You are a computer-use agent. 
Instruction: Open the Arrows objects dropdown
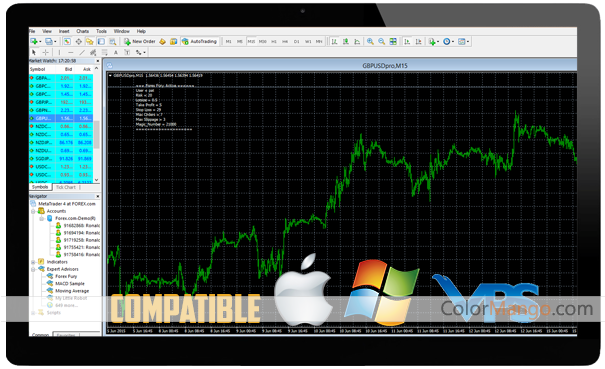coord(140,52)
